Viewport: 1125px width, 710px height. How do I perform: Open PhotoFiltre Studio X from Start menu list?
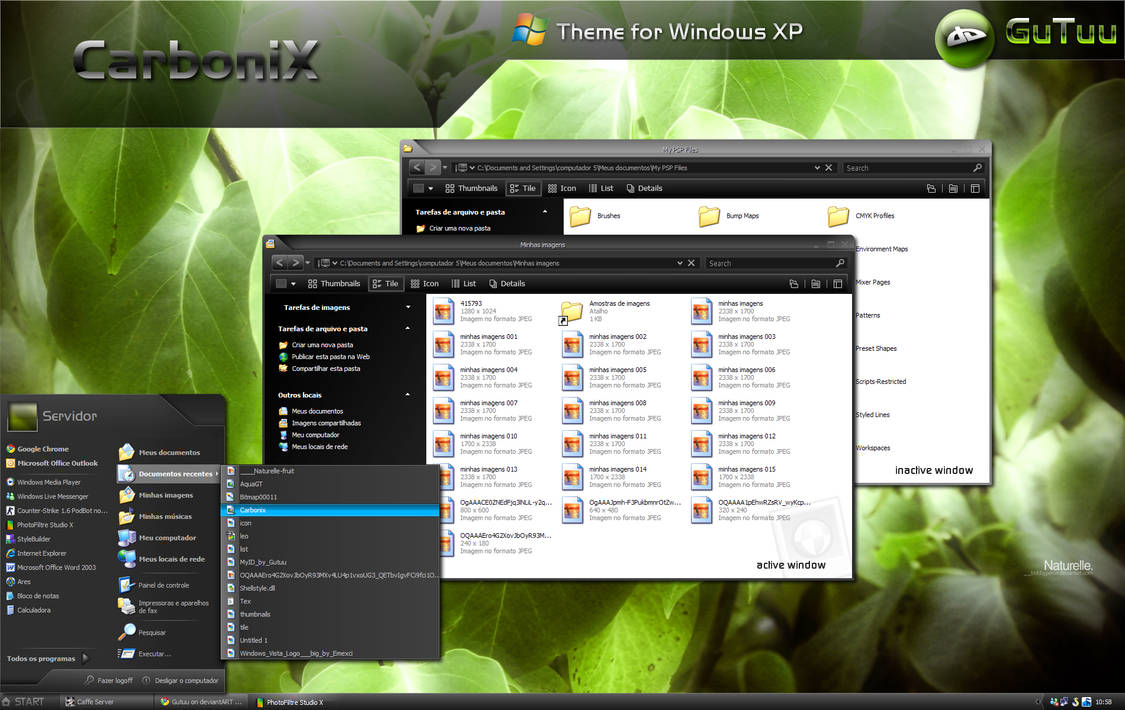[40, 525]
